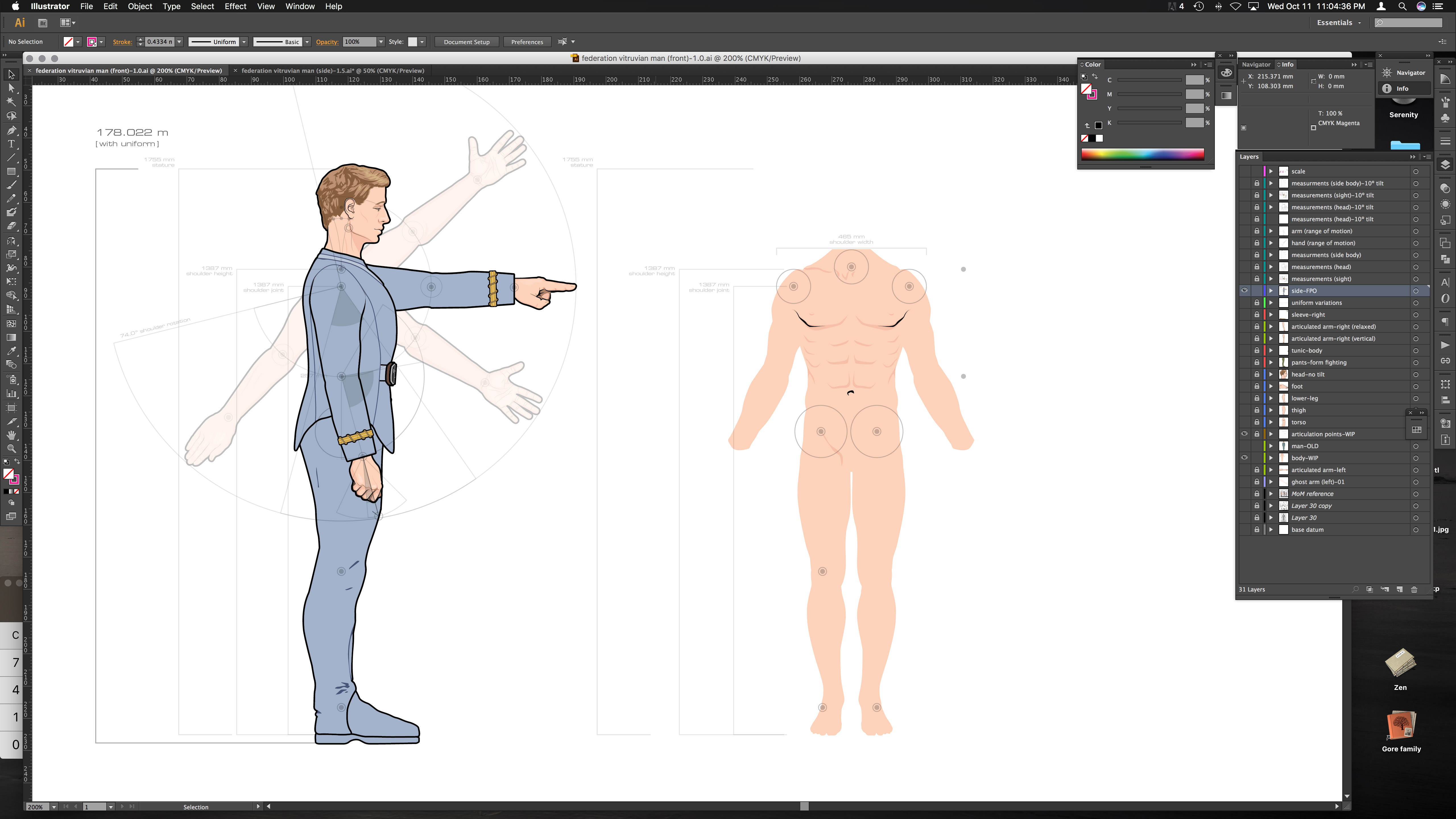This screenshot has width=1456, height=819.
Task: Select the Hand tool
Action: [x=11, y=435]
